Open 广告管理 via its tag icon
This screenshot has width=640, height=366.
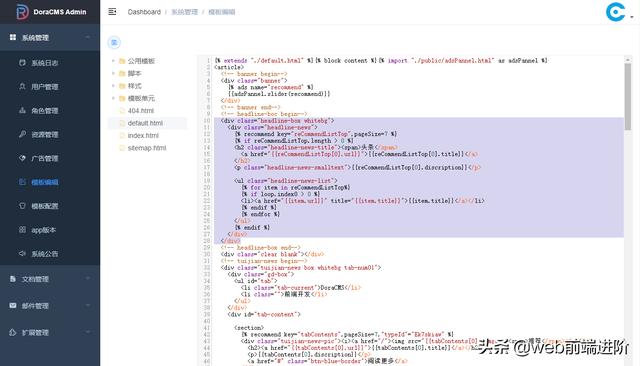(x=22, y=158)
